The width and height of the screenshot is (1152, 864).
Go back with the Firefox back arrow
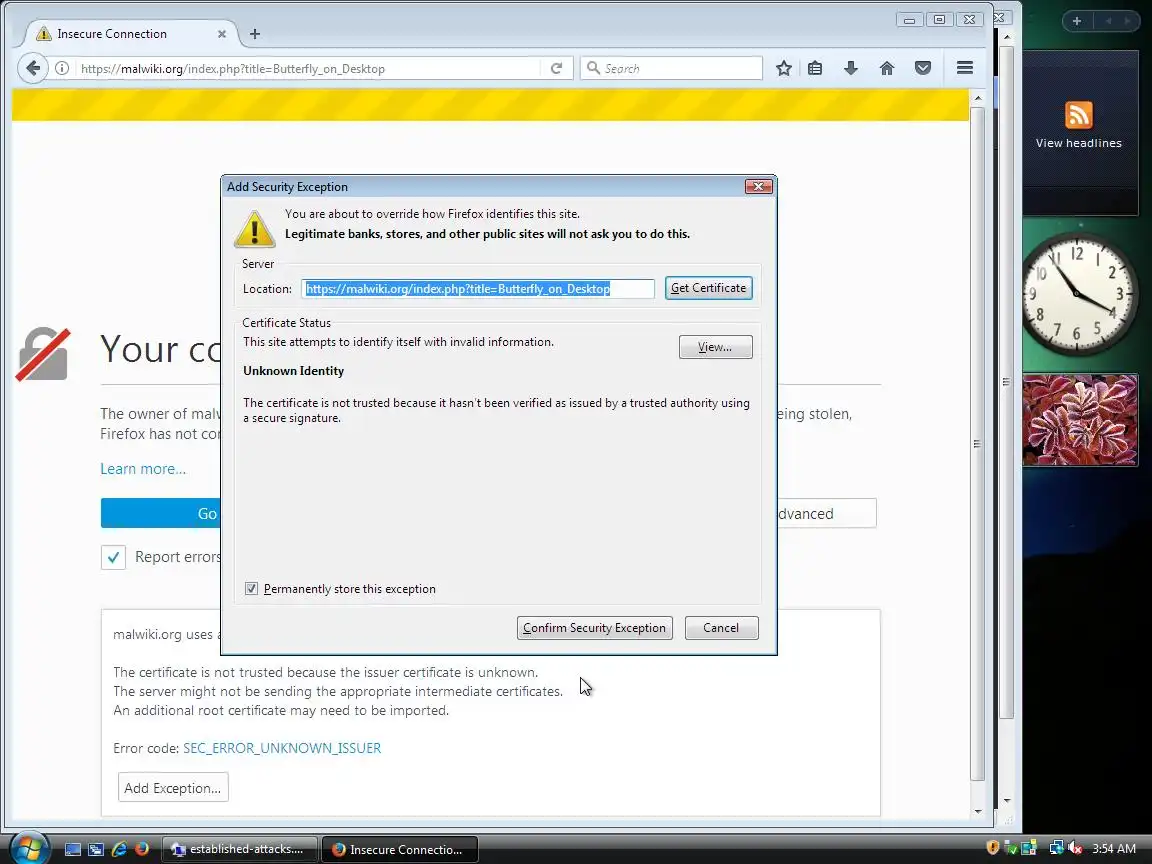[33, 68]
